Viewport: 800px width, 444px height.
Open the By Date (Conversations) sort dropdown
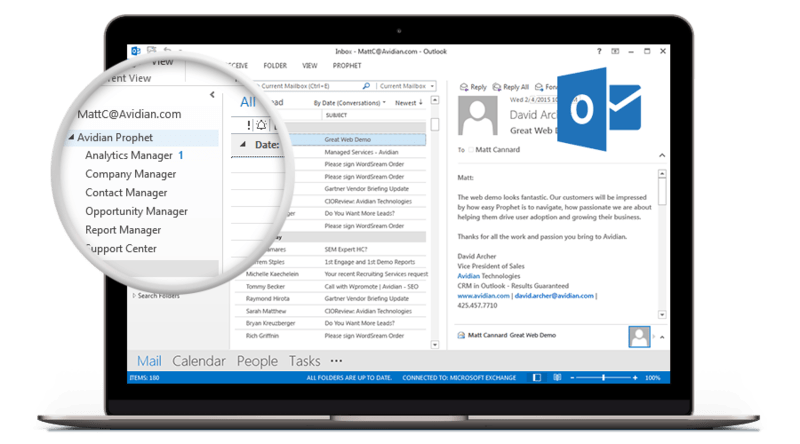349,103
